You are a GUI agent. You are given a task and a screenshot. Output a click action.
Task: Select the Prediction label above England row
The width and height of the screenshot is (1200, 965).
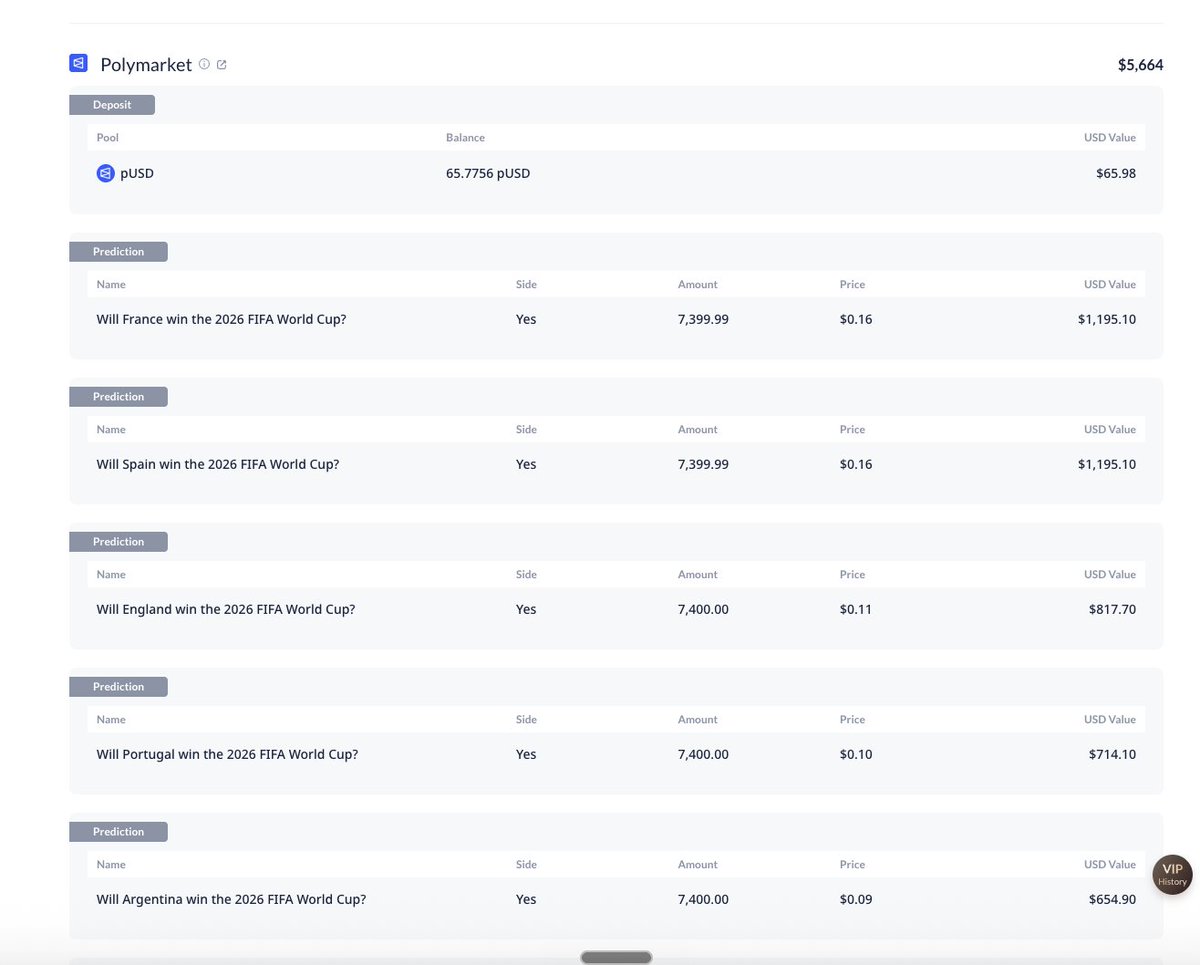coord(118,542)
